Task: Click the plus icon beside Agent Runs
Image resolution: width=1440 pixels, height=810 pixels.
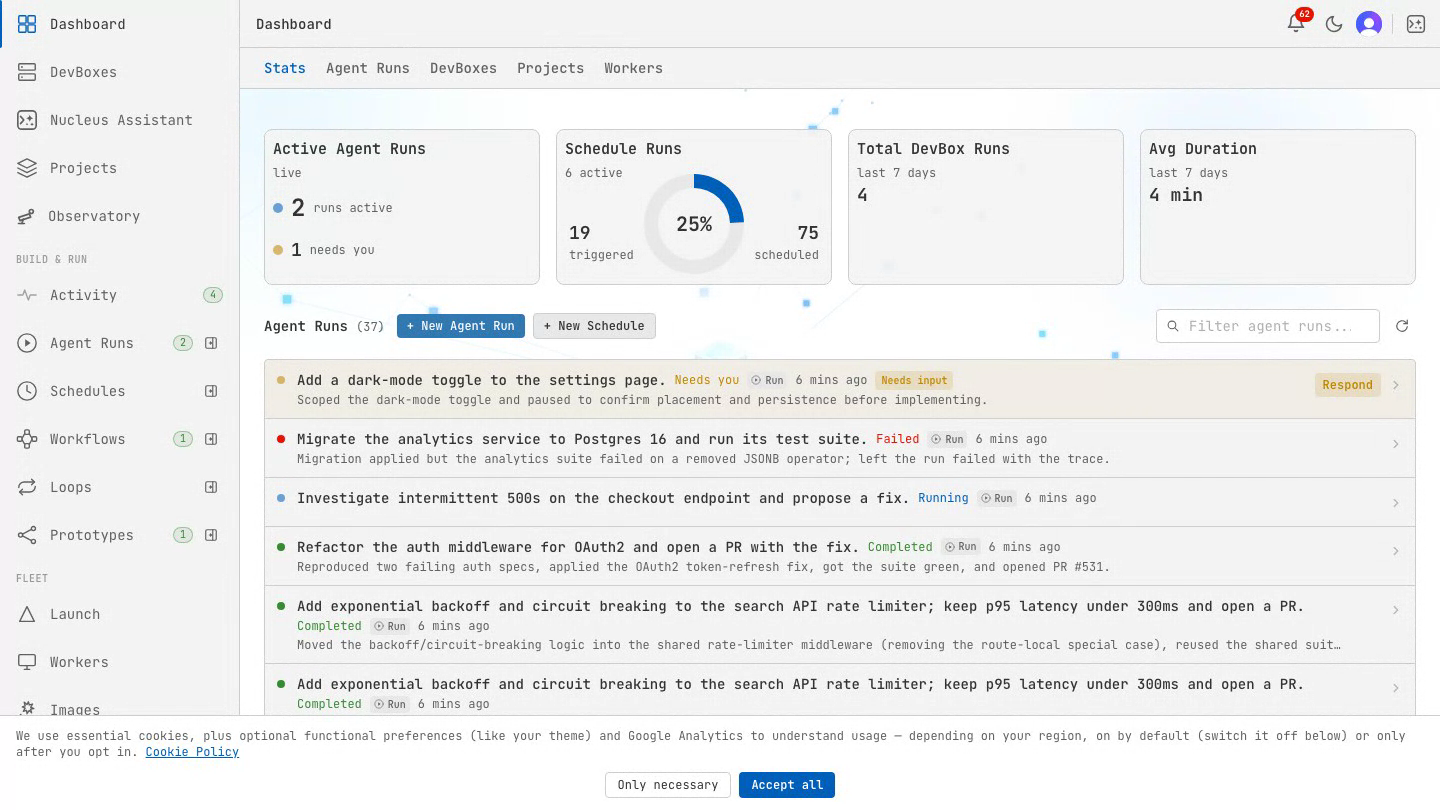Action: [211, 343]
